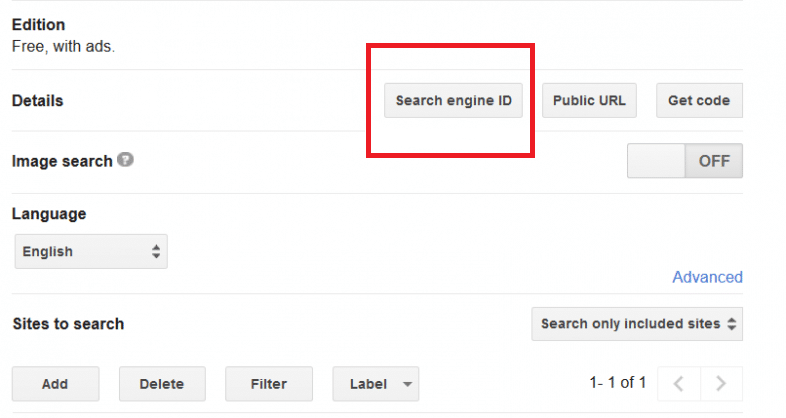Click the Image search label text
Screen dimensions: 786x418
pyautogui.click(x=62, y=161)
